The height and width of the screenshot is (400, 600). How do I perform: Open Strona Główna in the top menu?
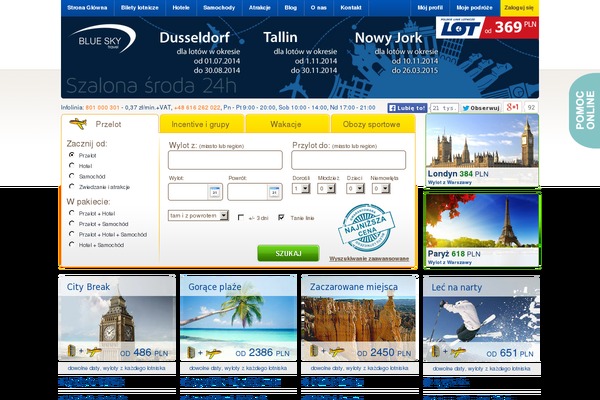(x=87, y=8)
